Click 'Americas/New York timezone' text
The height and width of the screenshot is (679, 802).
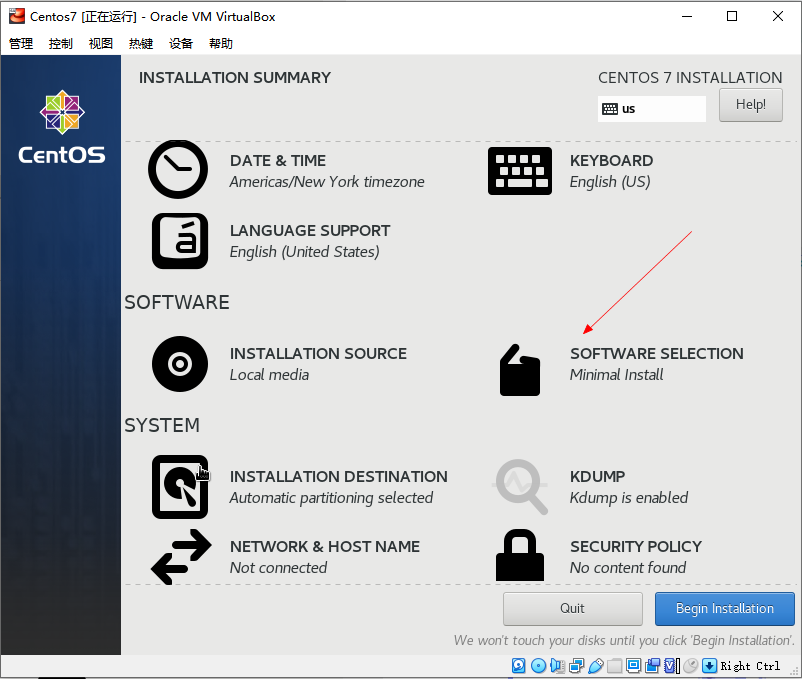327,182
